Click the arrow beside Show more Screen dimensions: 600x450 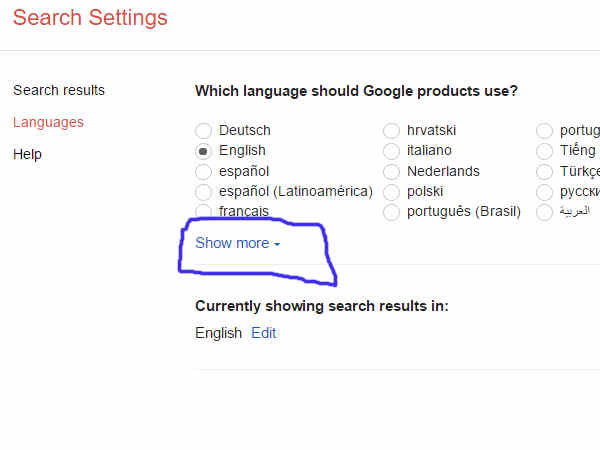[x=277, y=244]
